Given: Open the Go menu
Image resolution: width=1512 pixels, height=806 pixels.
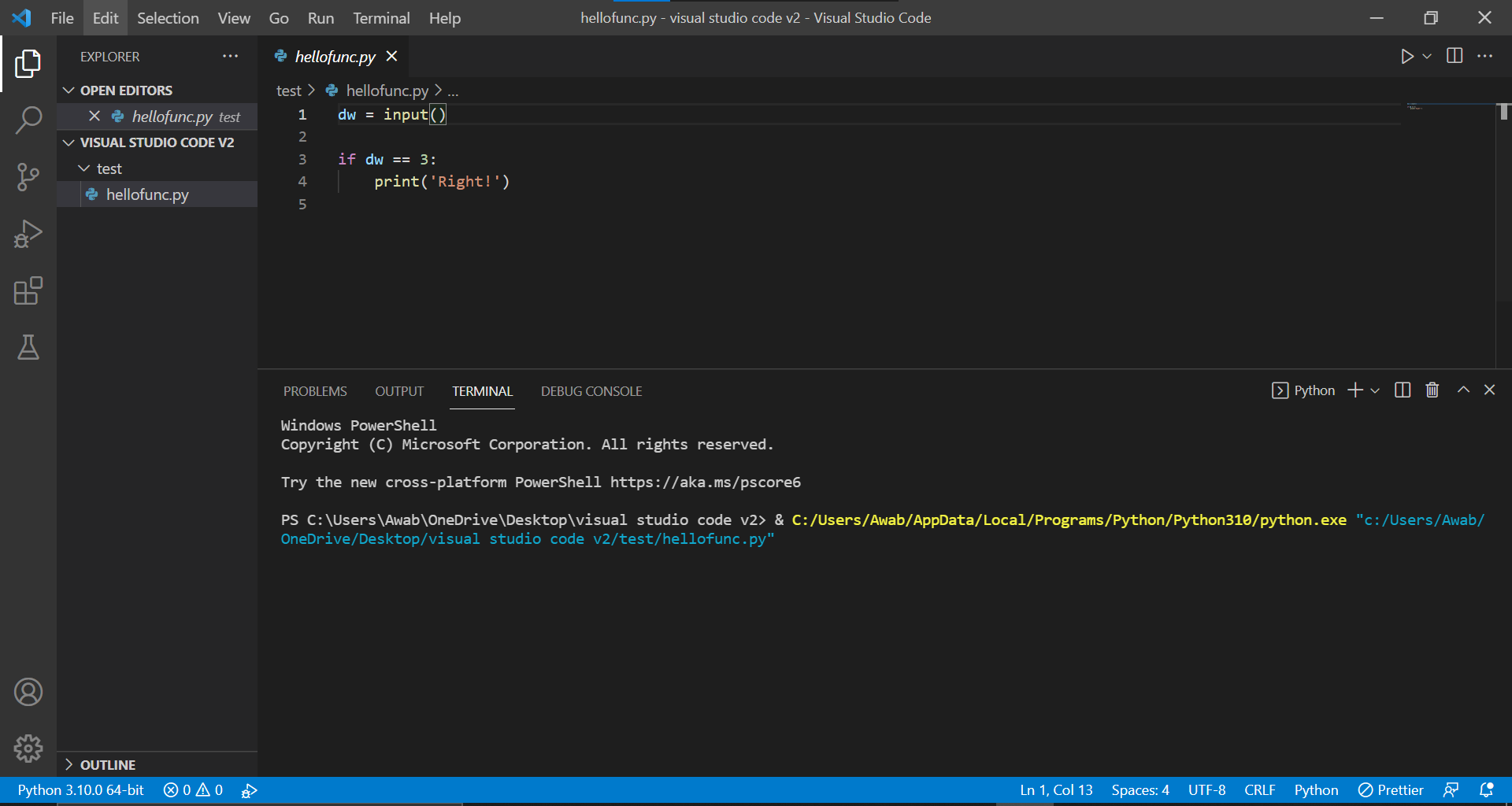Looking at the screenshot, I should (x=279, y=18).
